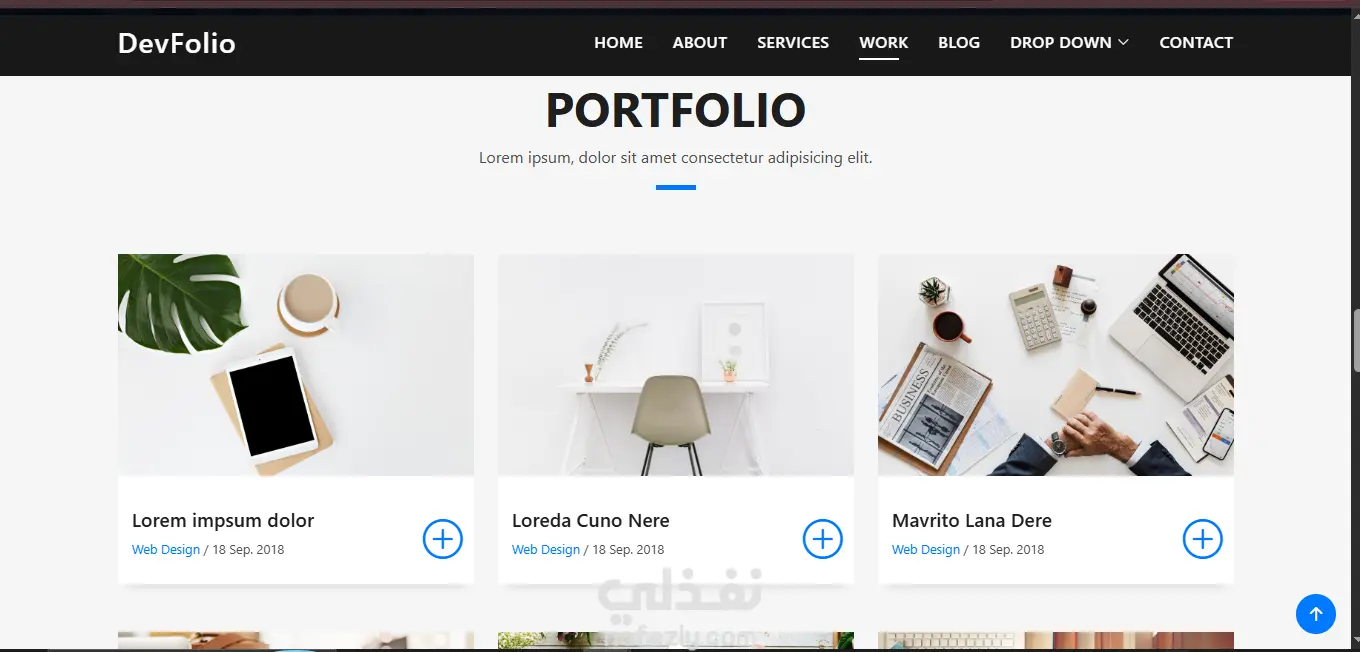The image size is (1360, 652).
Task: Open the plus icon on Loreda Cuno Nere card
Action: 822,539
